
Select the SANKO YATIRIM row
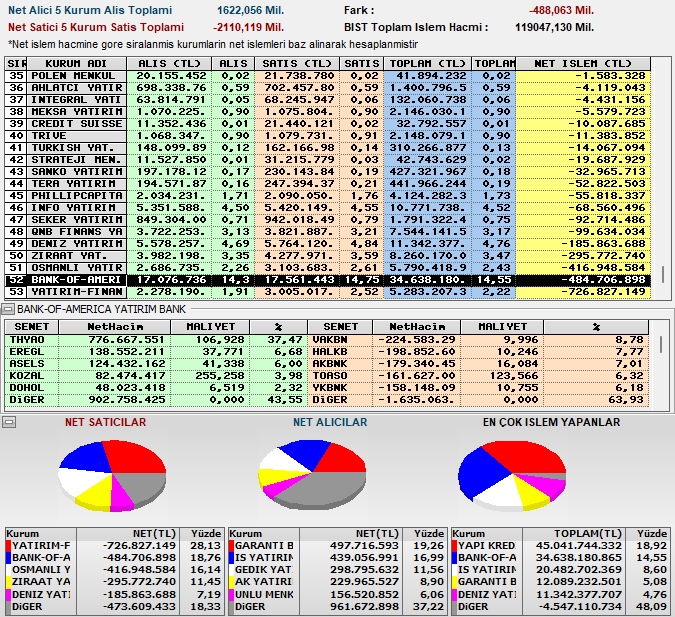pyautogui.click(x=328, y=172)
